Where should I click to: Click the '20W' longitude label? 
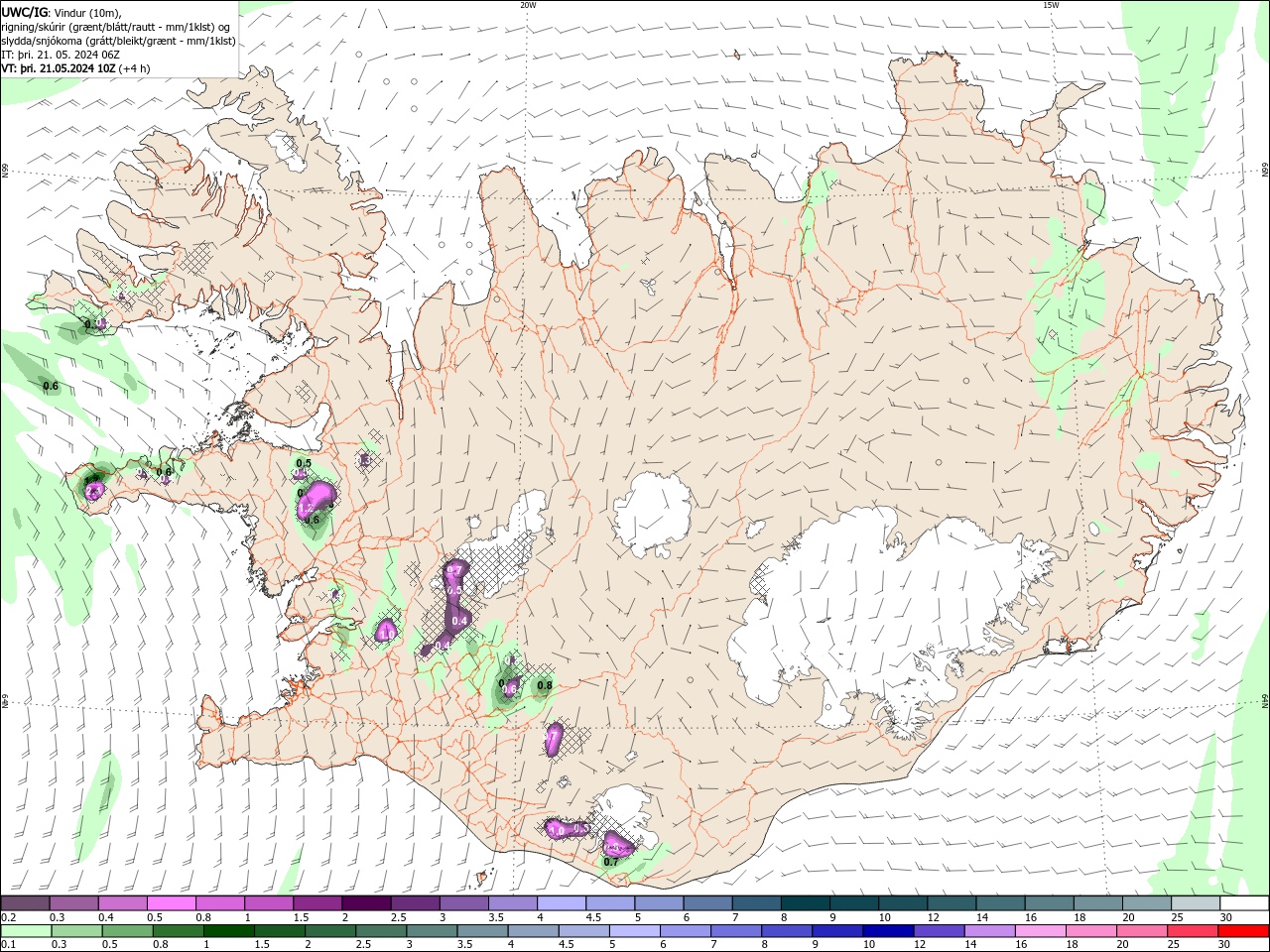(528, 5)
